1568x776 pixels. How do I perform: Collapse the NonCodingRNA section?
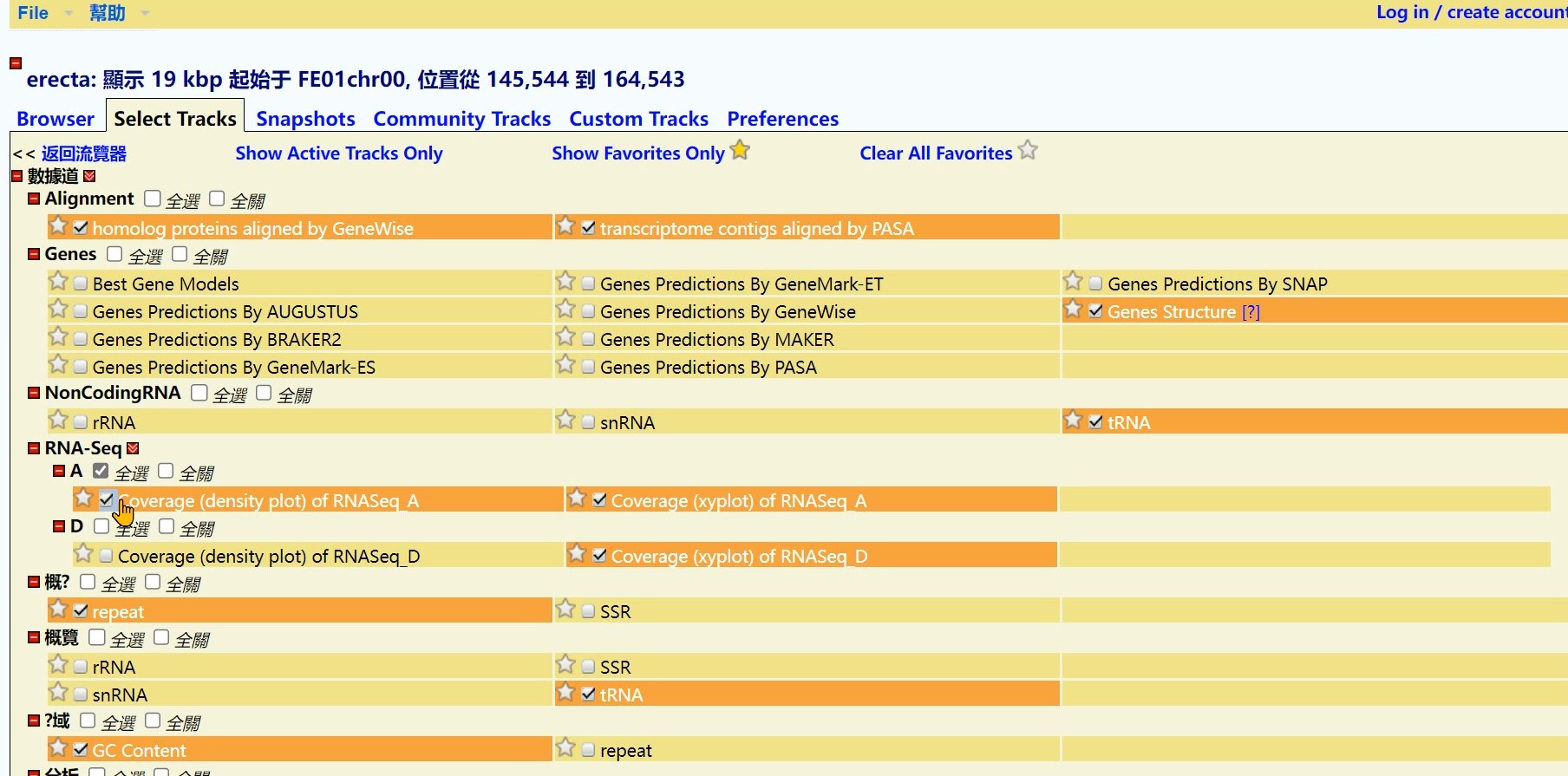(34, 393)
